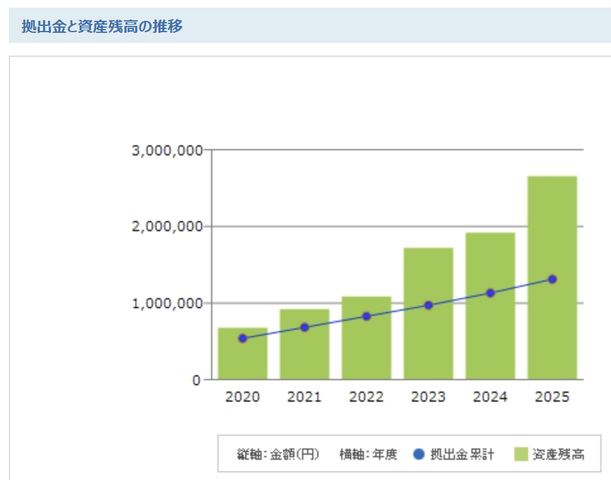Click the 2021 contribution data point
611x480 pixels.
click(305, 328)
